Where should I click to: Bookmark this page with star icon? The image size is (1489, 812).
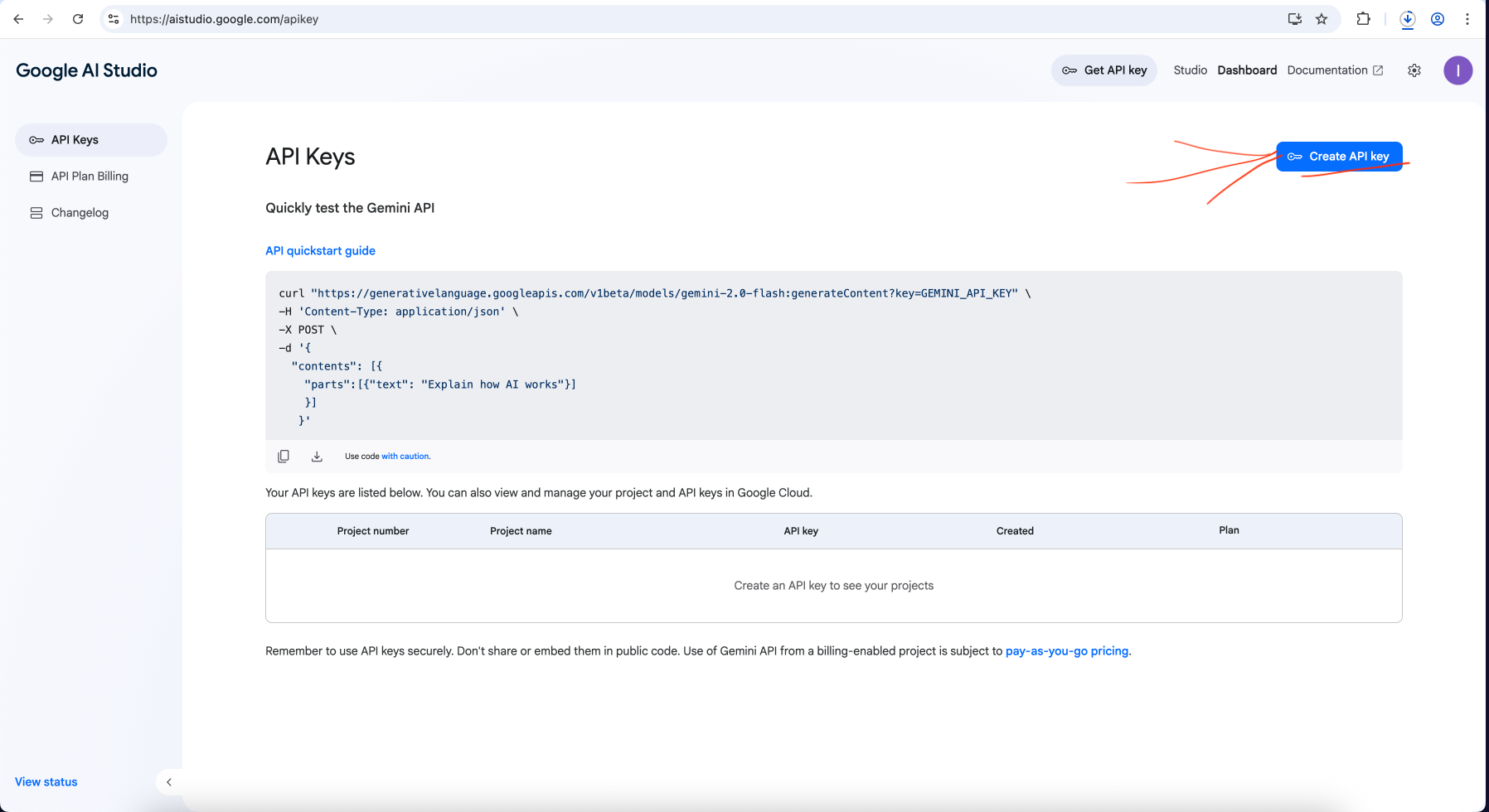1322,19
